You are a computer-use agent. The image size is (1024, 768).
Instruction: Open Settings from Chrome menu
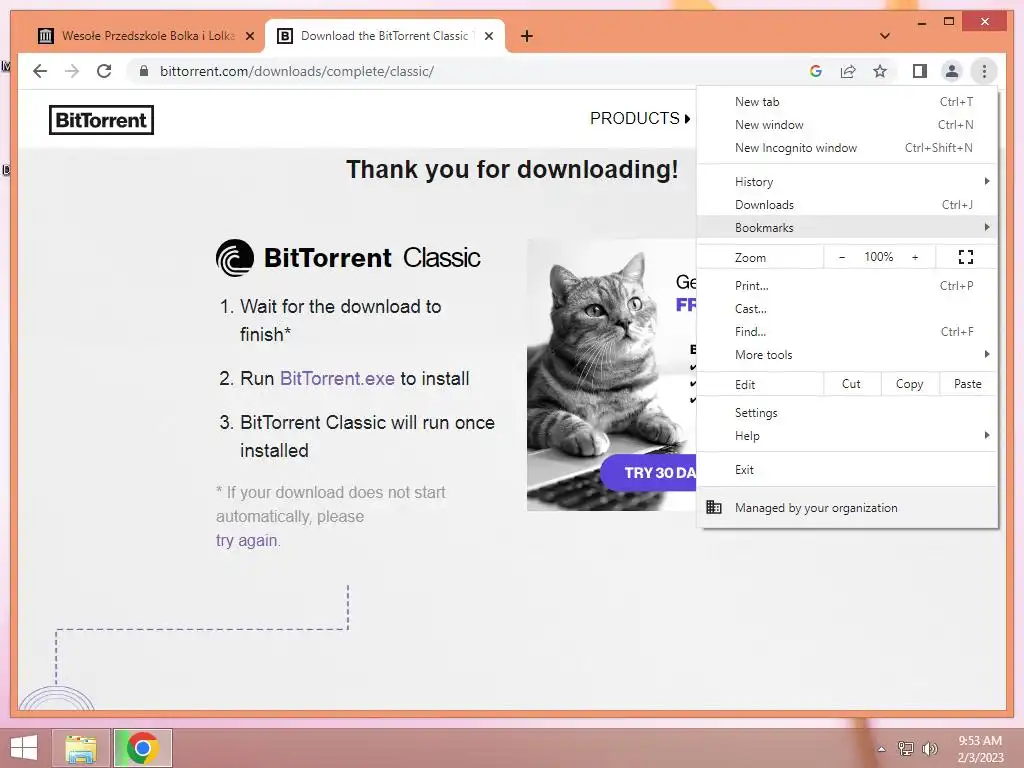[x=847, y=413]
